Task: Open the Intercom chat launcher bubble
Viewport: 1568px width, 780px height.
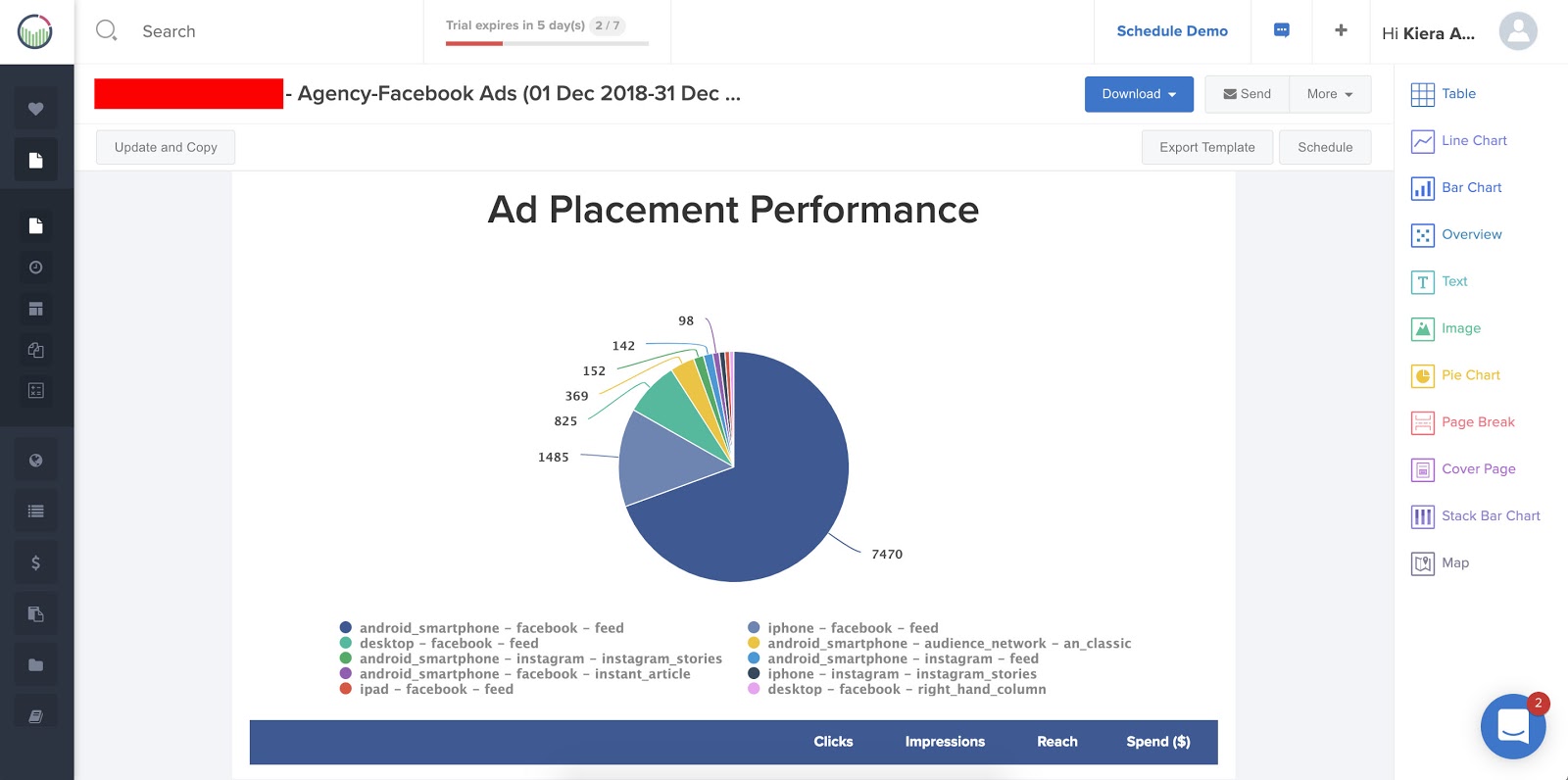Action: 1513,726
